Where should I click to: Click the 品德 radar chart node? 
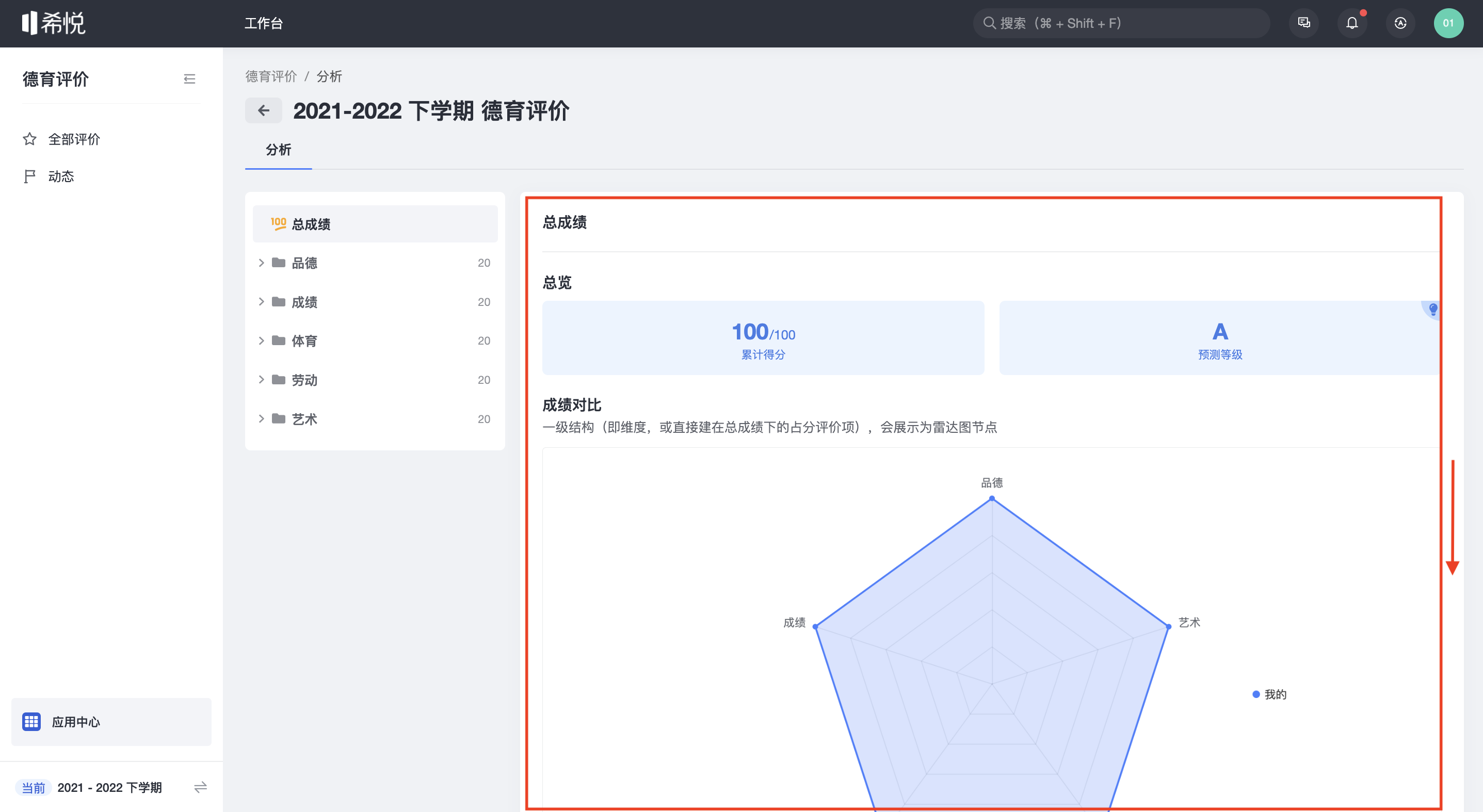(992, 498)
